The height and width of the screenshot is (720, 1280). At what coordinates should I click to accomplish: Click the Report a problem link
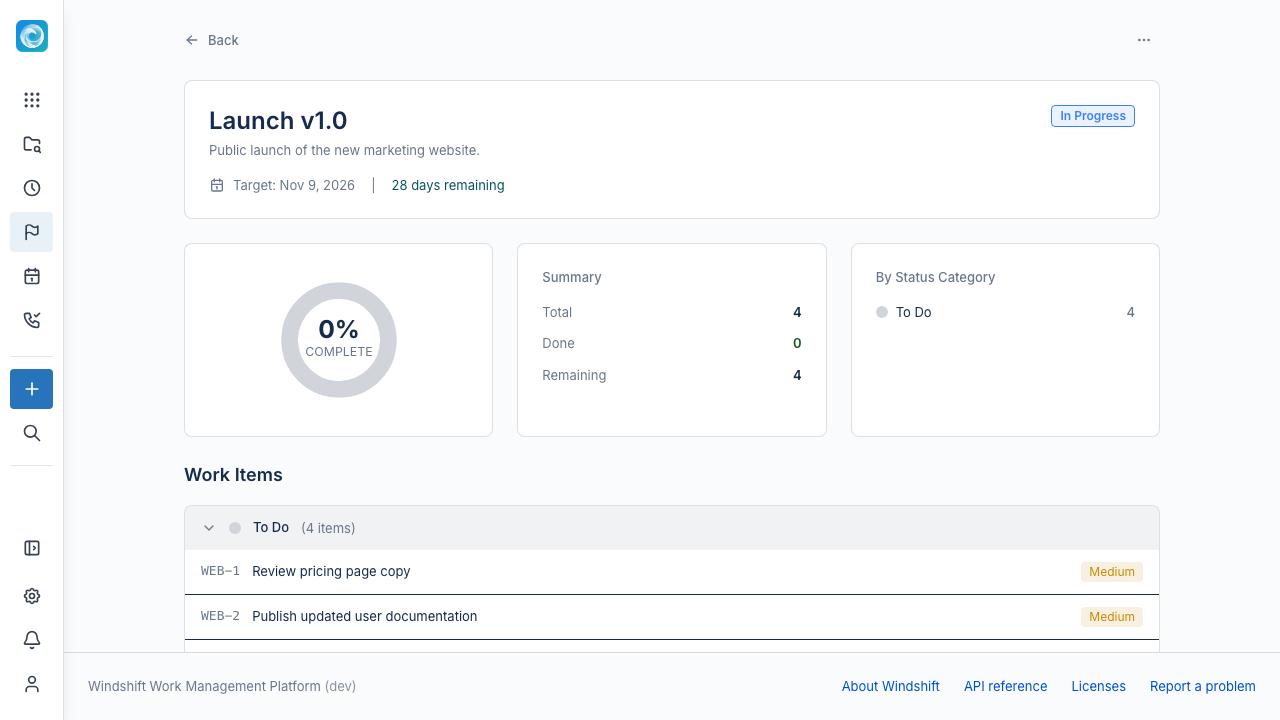[x=1203, y=686]
